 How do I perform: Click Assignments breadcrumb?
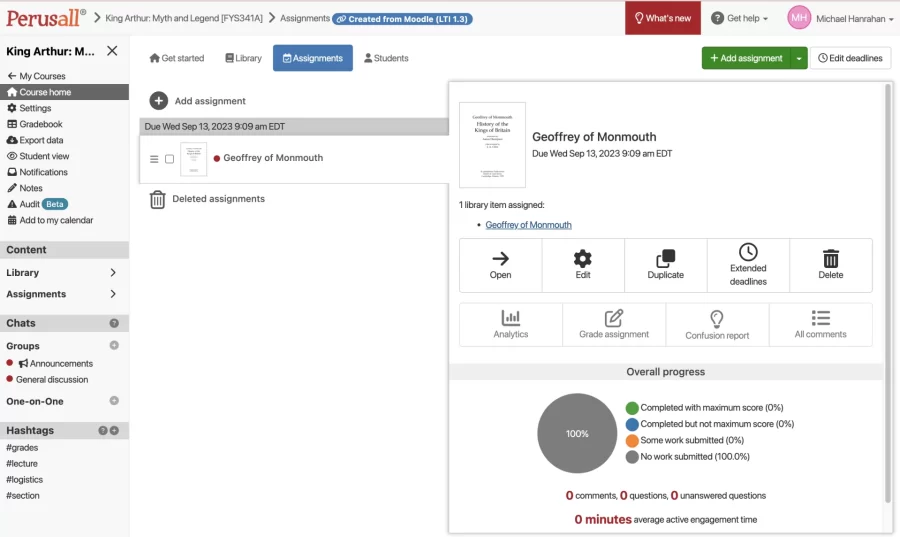[305, 18]
